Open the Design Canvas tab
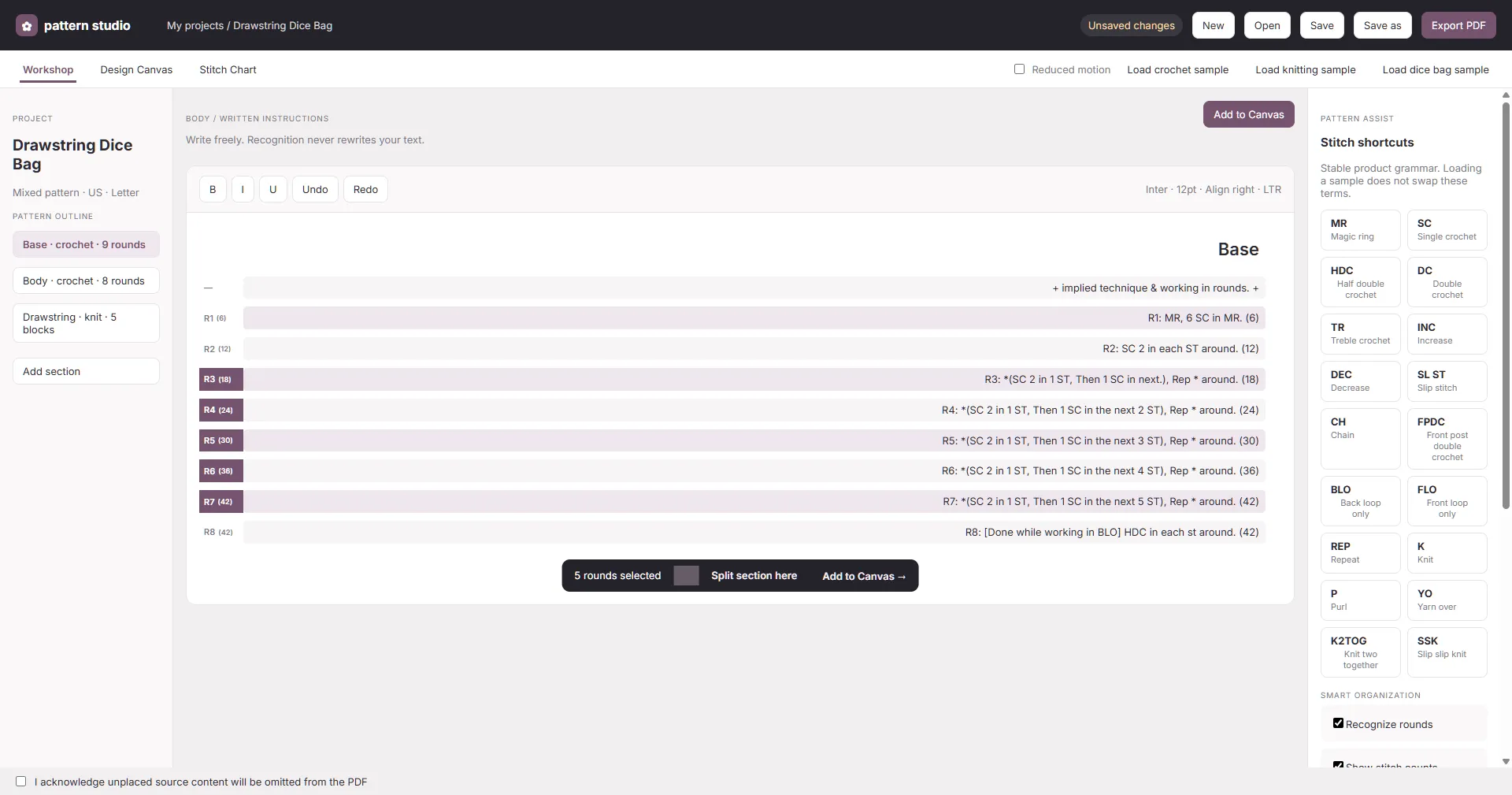Screen dimensions: 1512x795 [x=136, y=69]
